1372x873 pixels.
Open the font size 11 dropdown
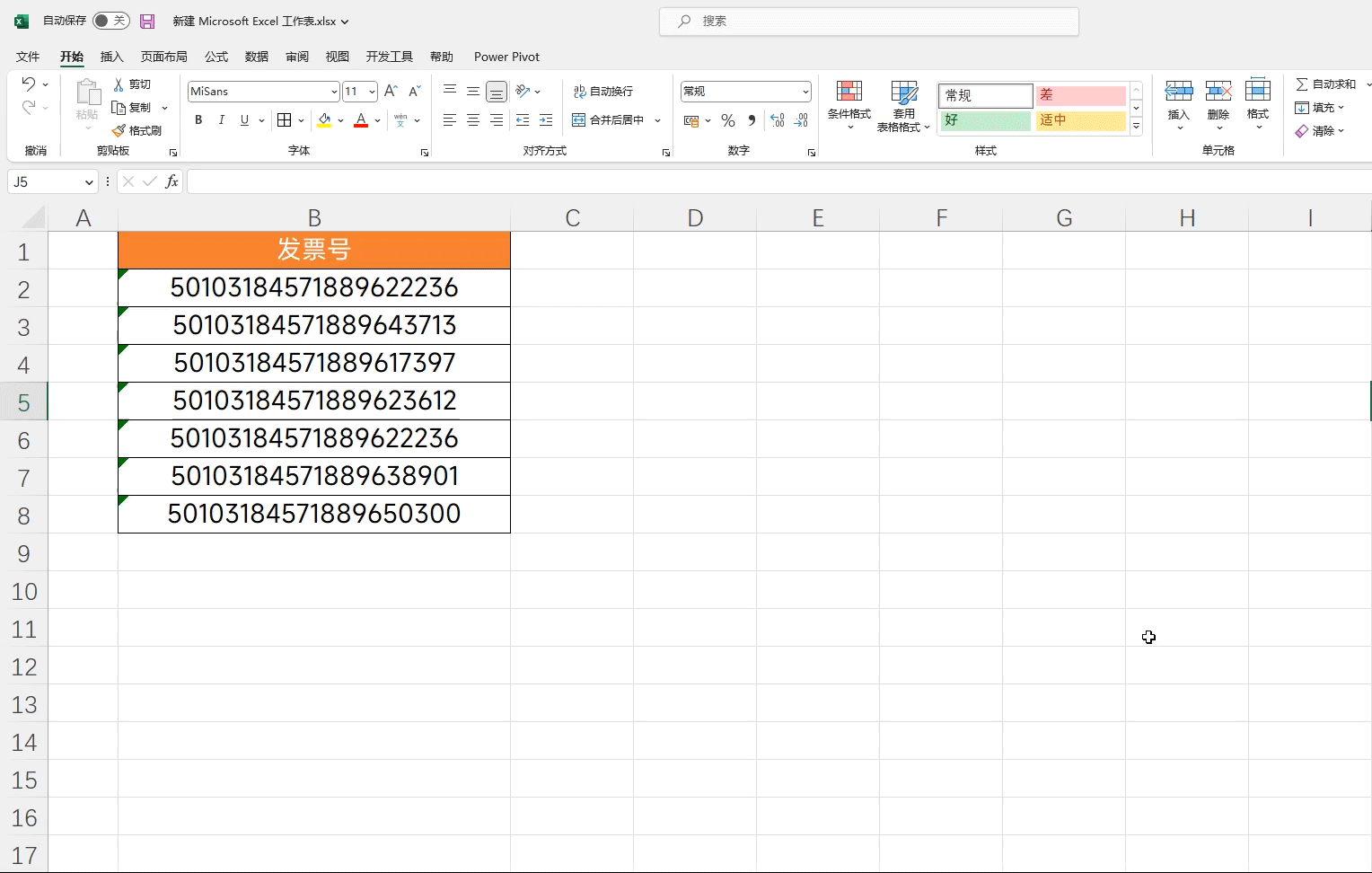click(372, 92)
